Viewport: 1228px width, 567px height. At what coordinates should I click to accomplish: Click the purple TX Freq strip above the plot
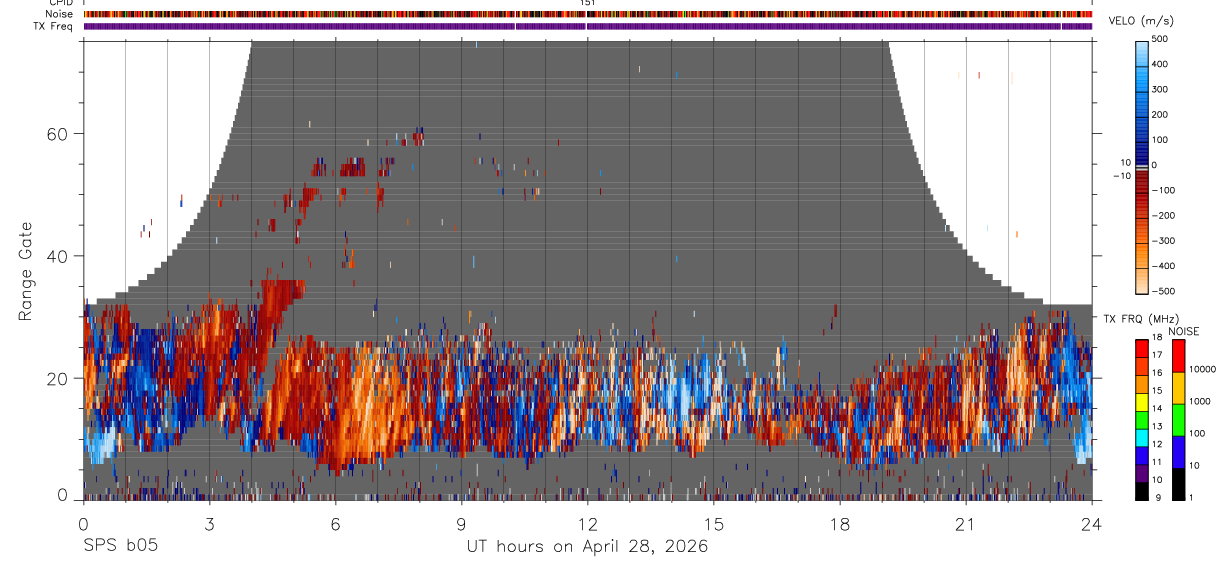click(588, 26)
